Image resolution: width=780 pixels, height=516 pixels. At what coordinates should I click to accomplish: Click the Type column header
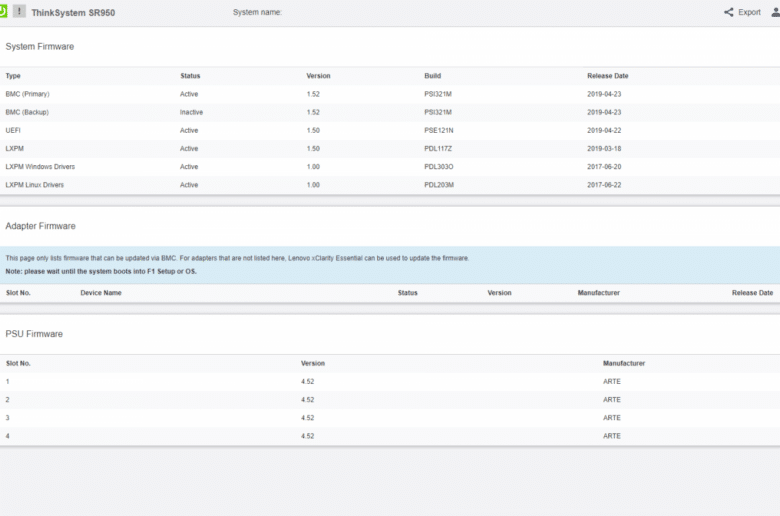pos(13,76)
